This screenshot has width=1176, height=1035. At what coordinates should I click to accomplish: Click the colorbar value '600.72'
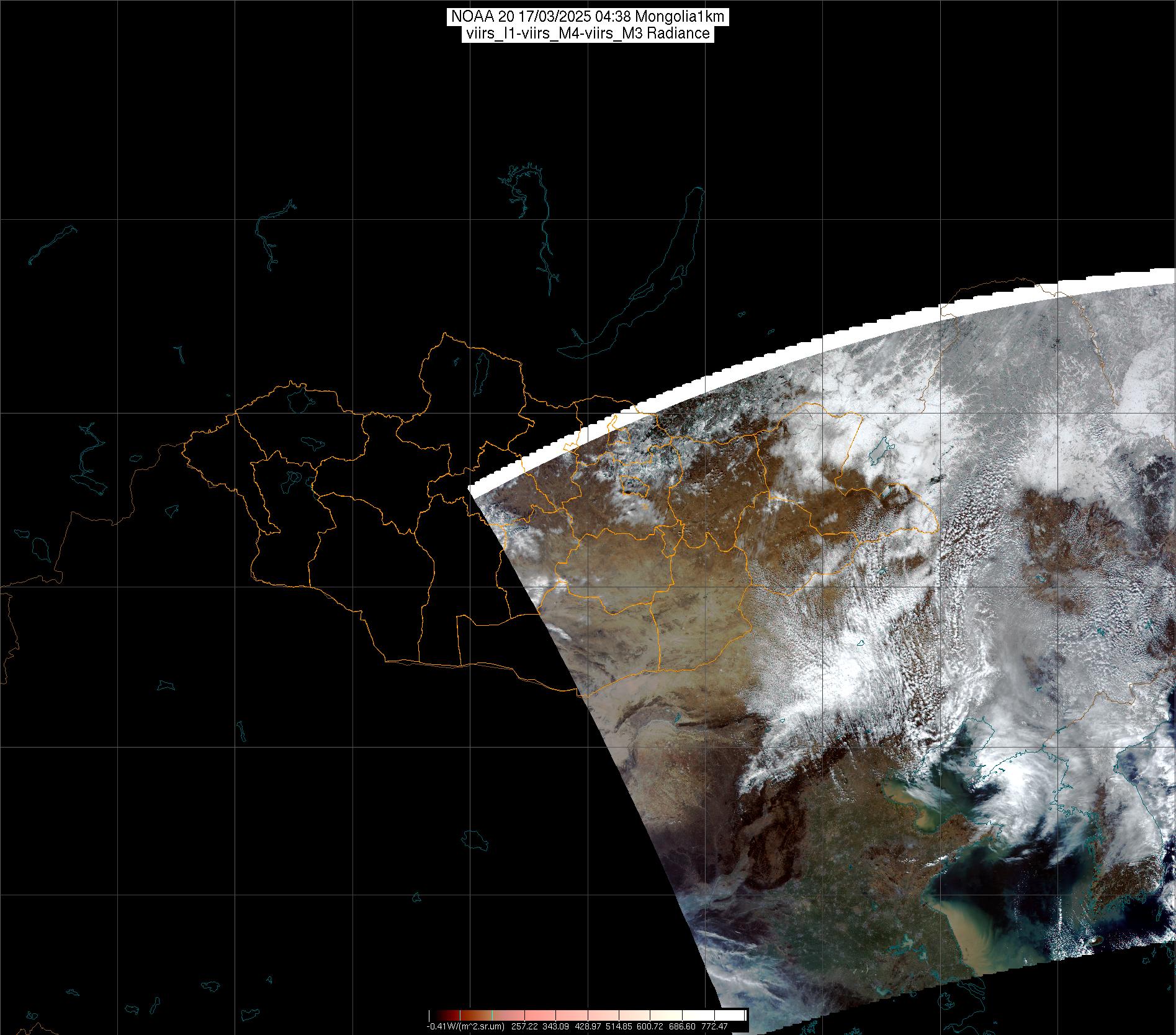tap(650, 1026)
